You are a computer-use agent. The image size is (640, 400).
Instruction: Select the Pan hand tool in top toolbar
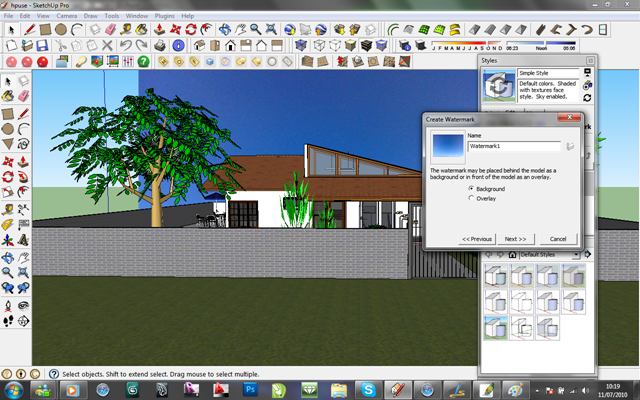click(240, 29)
